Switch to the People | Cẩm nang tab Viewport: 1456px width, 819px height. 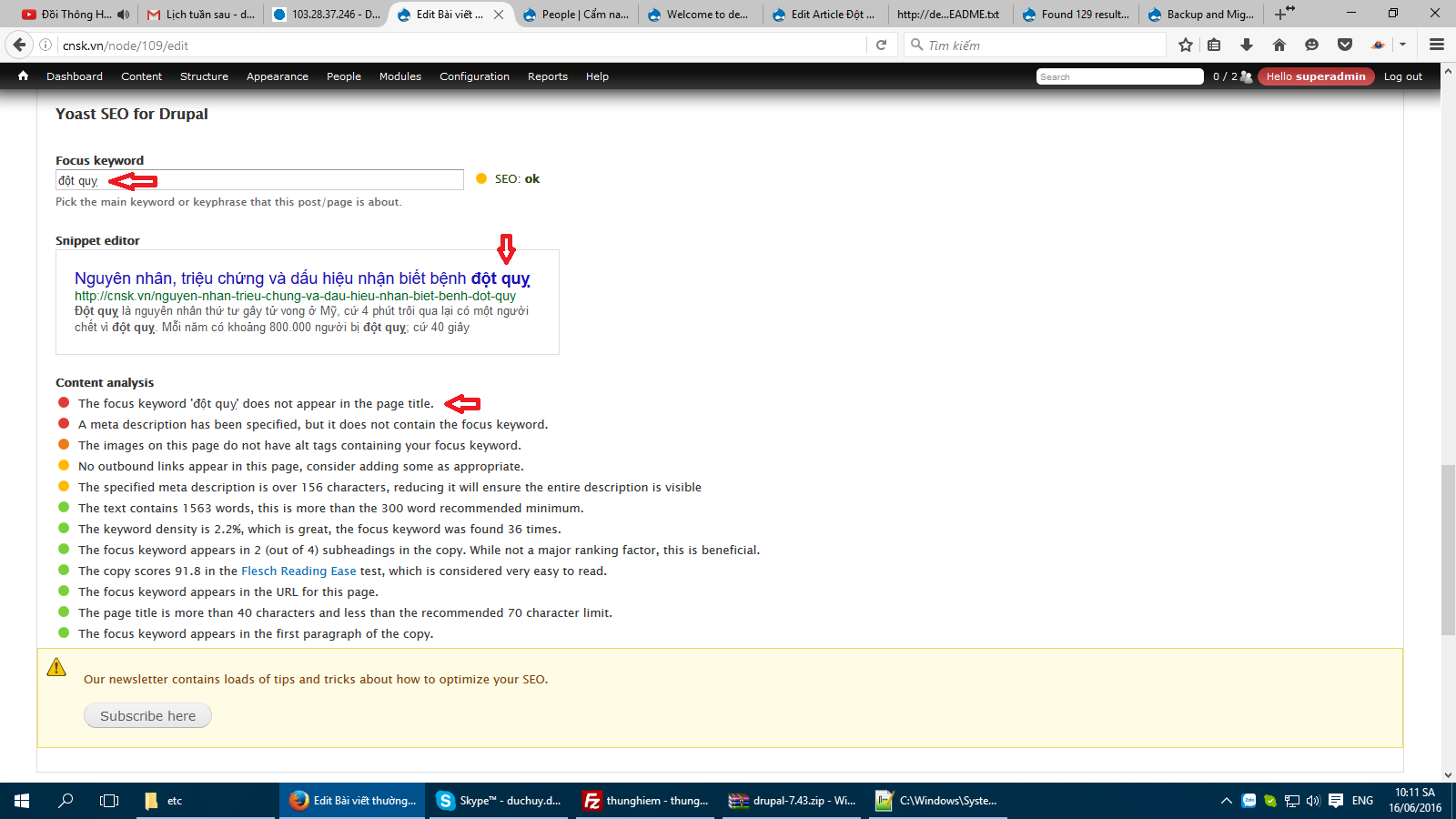[x=576, y=15]
